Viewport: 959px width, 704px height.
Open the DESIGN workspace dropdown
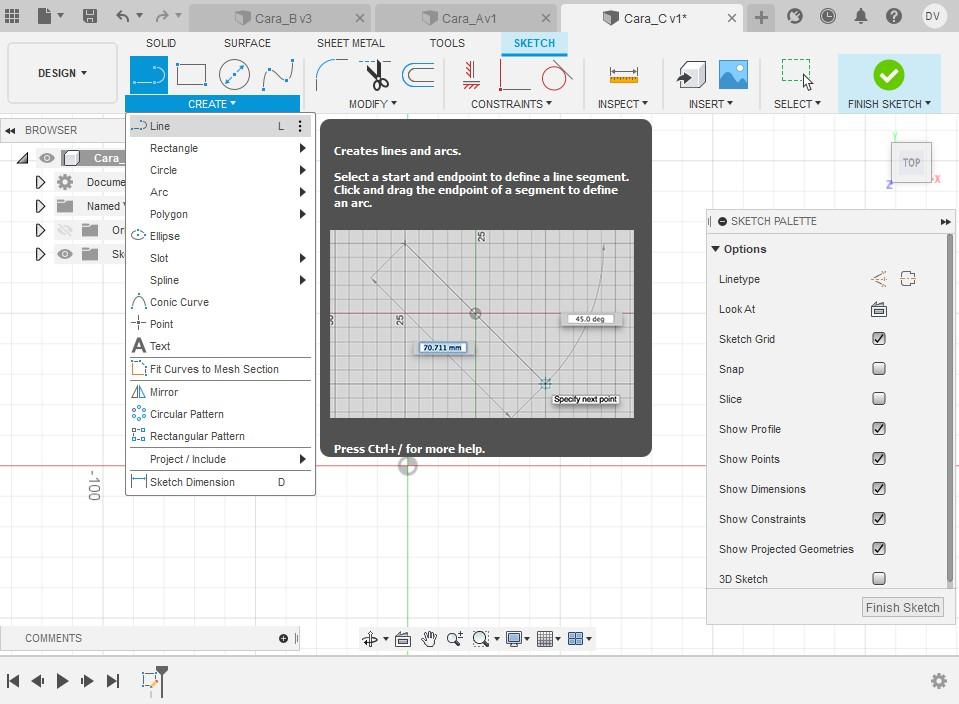point(62,73)
